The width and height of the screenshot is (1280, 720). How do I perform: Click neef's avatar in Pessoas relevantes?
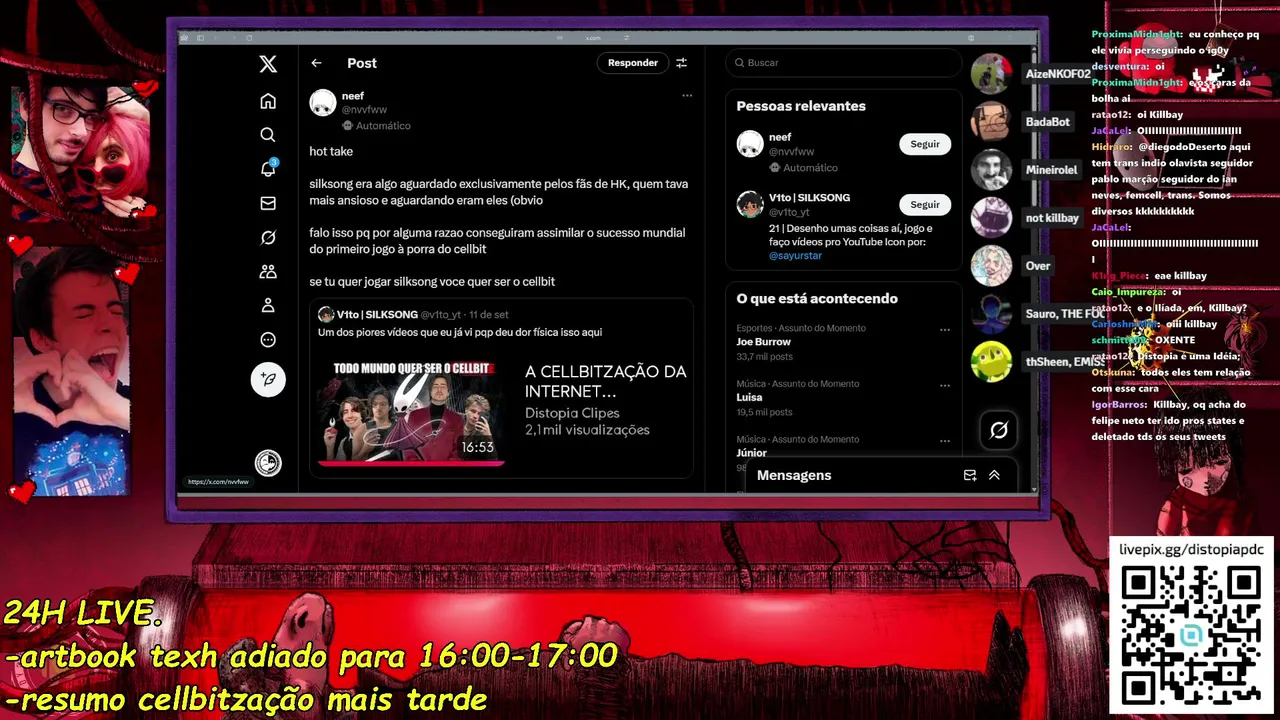click(x=750, y=144)
